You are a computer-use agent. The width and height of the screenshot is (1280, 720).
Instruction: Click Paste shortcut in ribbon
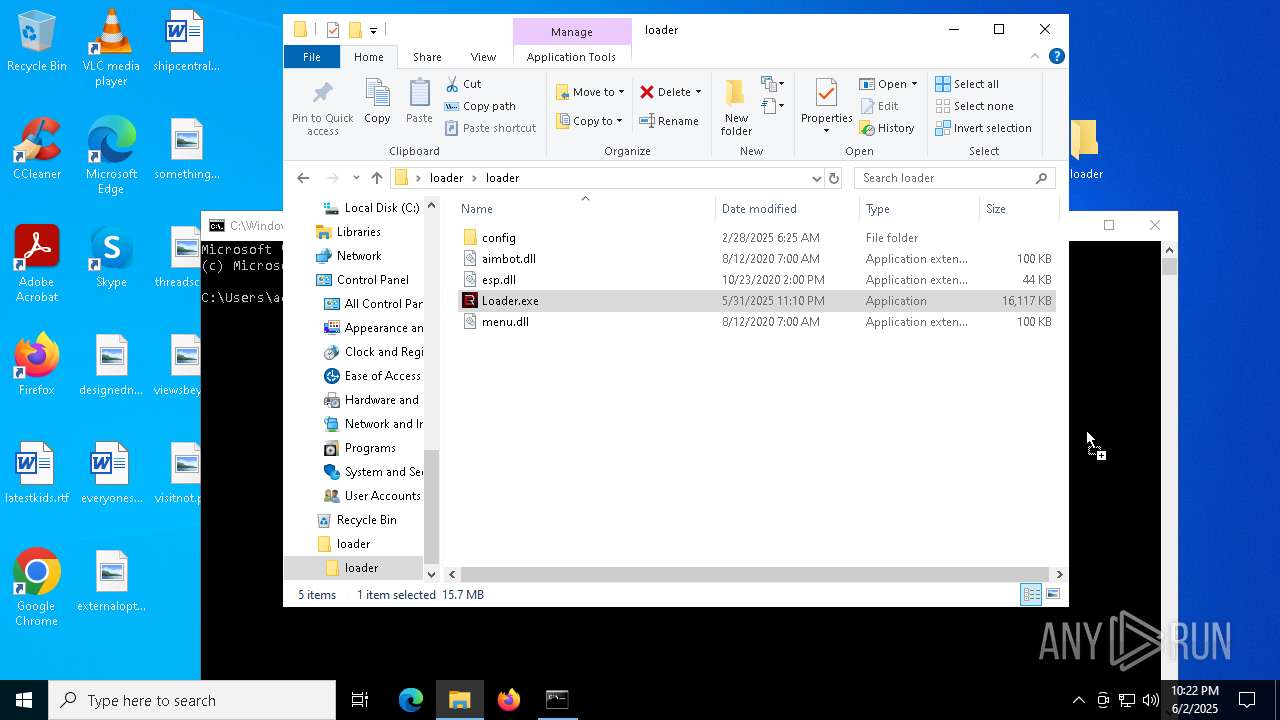click(x=490, y=128)
